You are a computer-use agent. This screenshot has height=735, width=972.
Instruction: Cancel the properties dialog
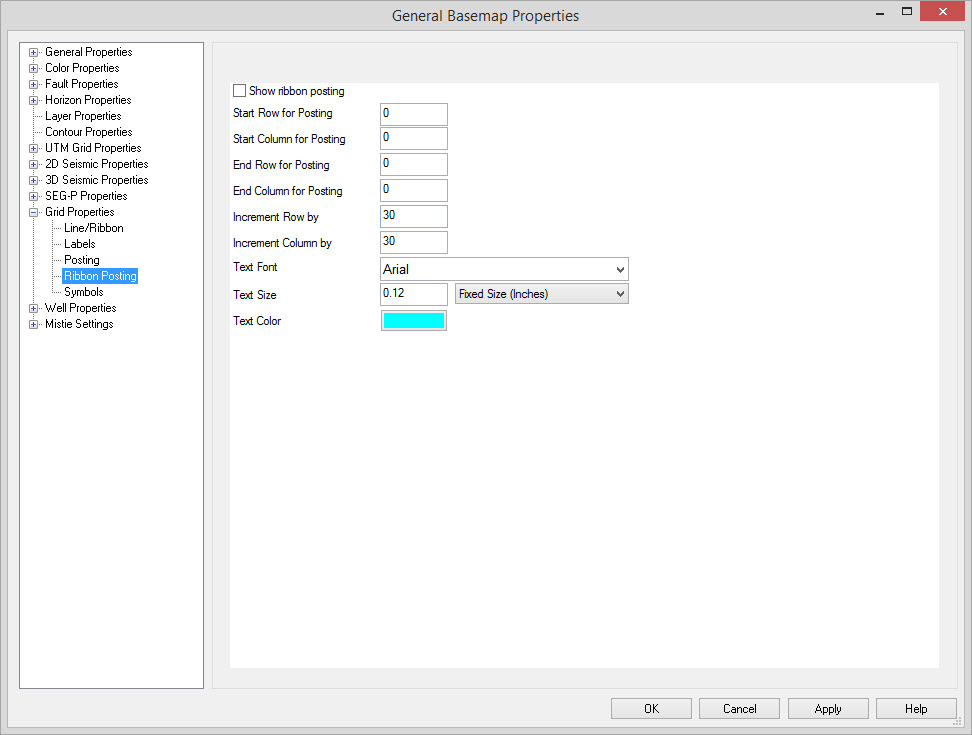pos(739,709)
